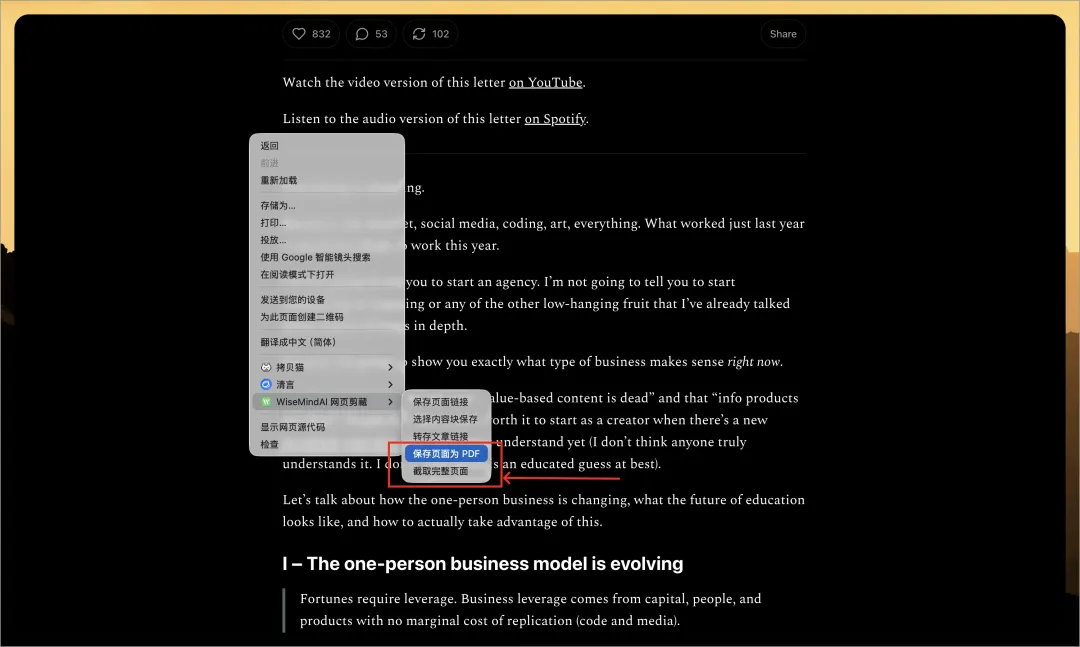Click the 拷贝猫 cat extension icon

(x=266, y=368)
